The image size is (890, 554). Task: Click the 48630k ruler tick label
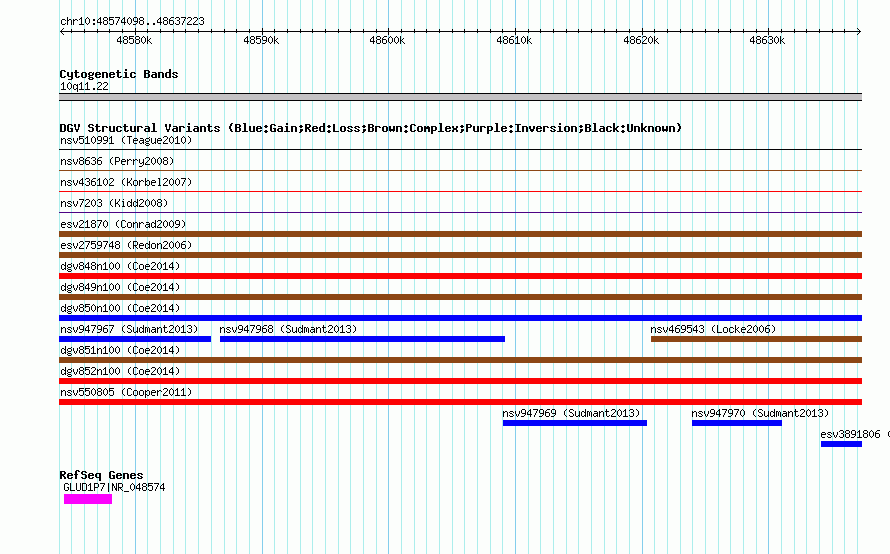pyautogui.click(x=767, y=40)
